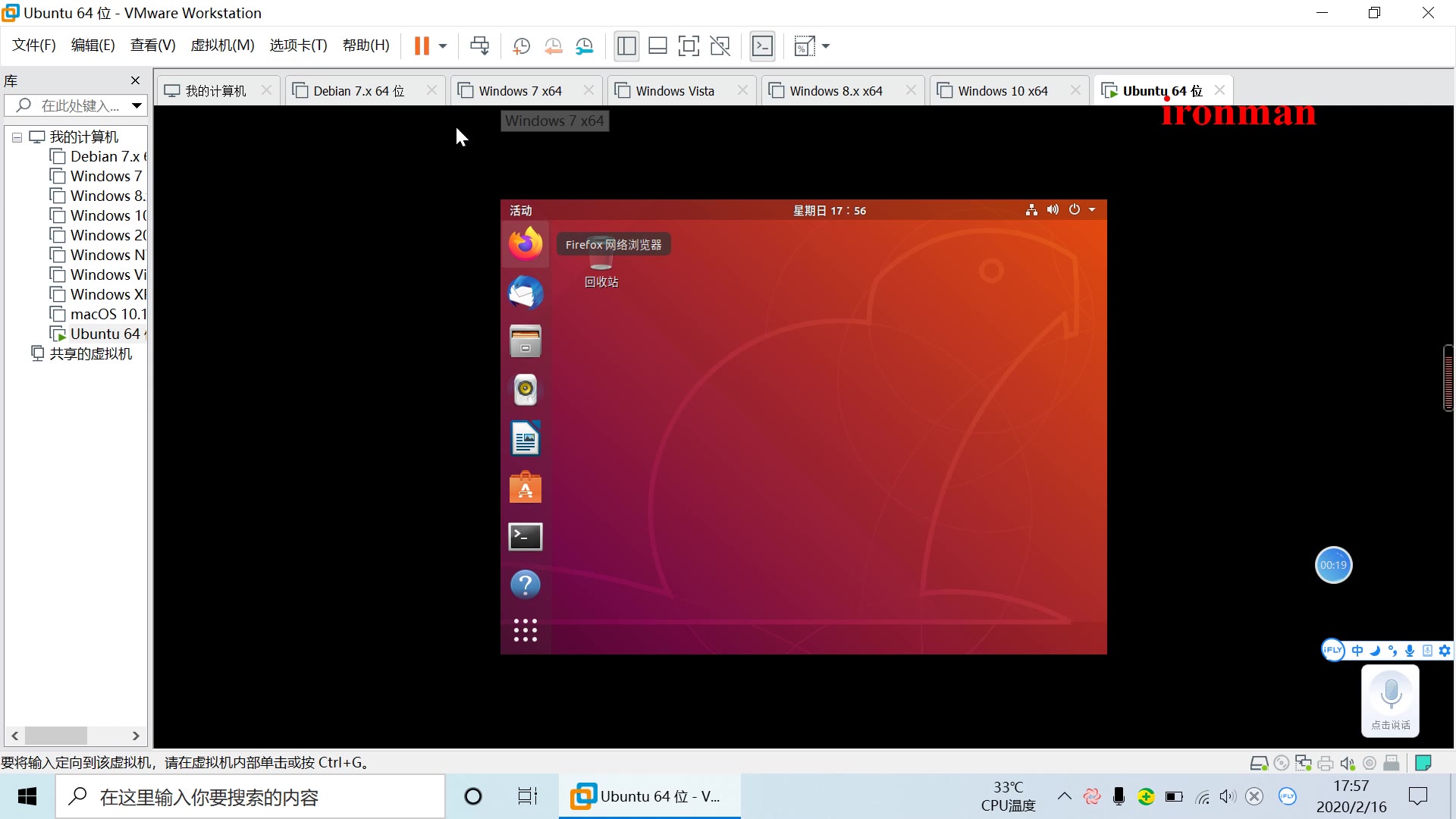Viewport: 1456px width, 819px height.
Task: Open the snapshot manager
Action: tap(585, 45)
